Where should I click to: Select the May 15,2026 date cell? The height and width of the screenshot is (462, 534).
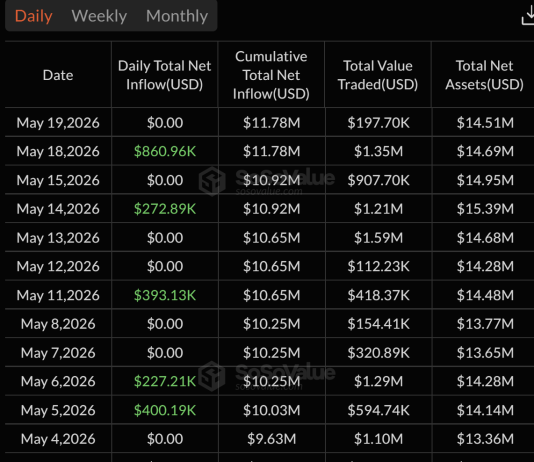58,180
